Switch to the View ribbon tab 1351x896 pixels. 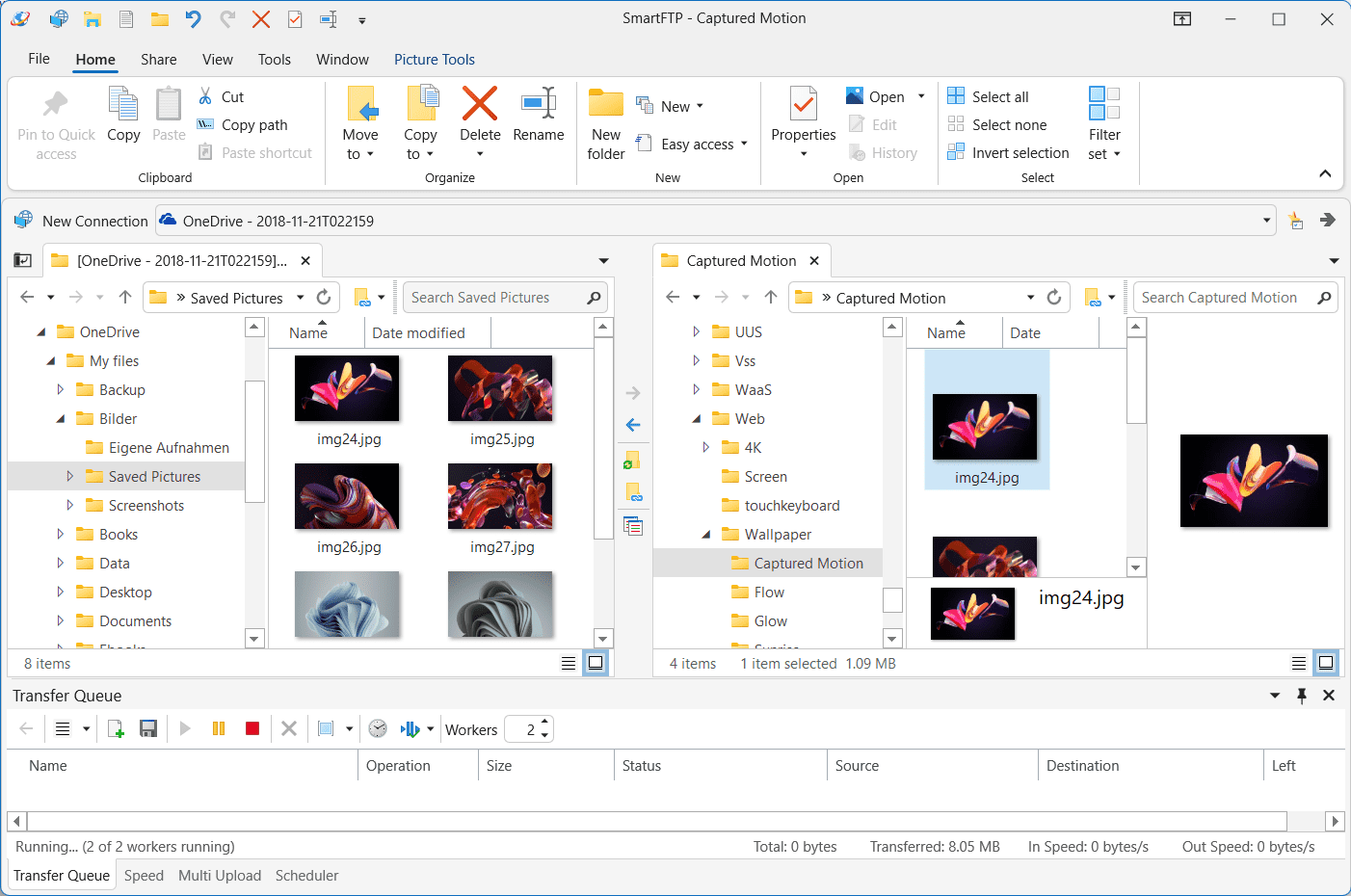(x=218, y=59)
